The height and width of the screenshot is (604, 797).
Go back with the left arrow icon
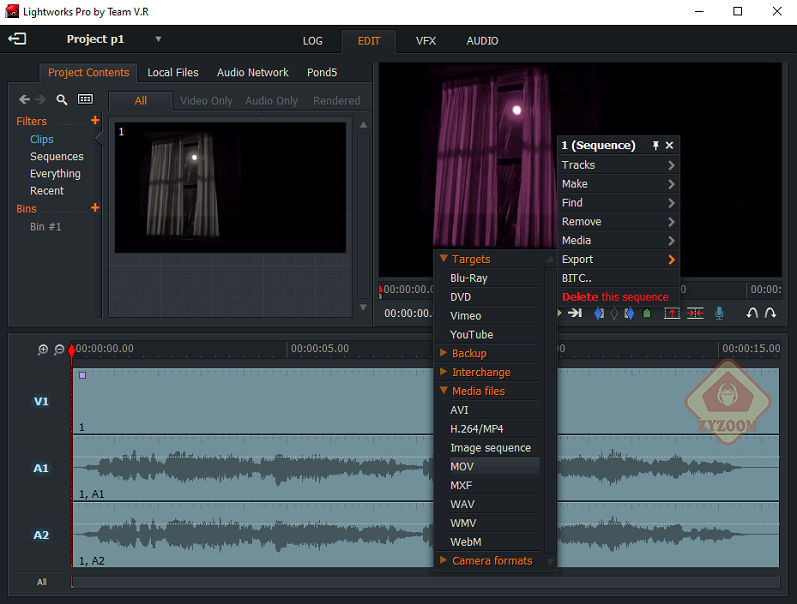tap(24, 99)
